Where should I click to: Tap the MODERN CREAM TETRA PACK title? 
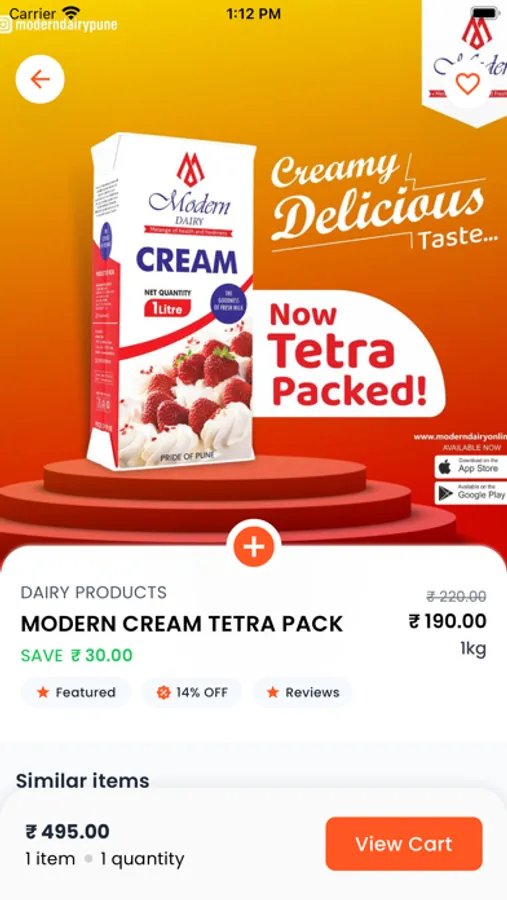182,624
